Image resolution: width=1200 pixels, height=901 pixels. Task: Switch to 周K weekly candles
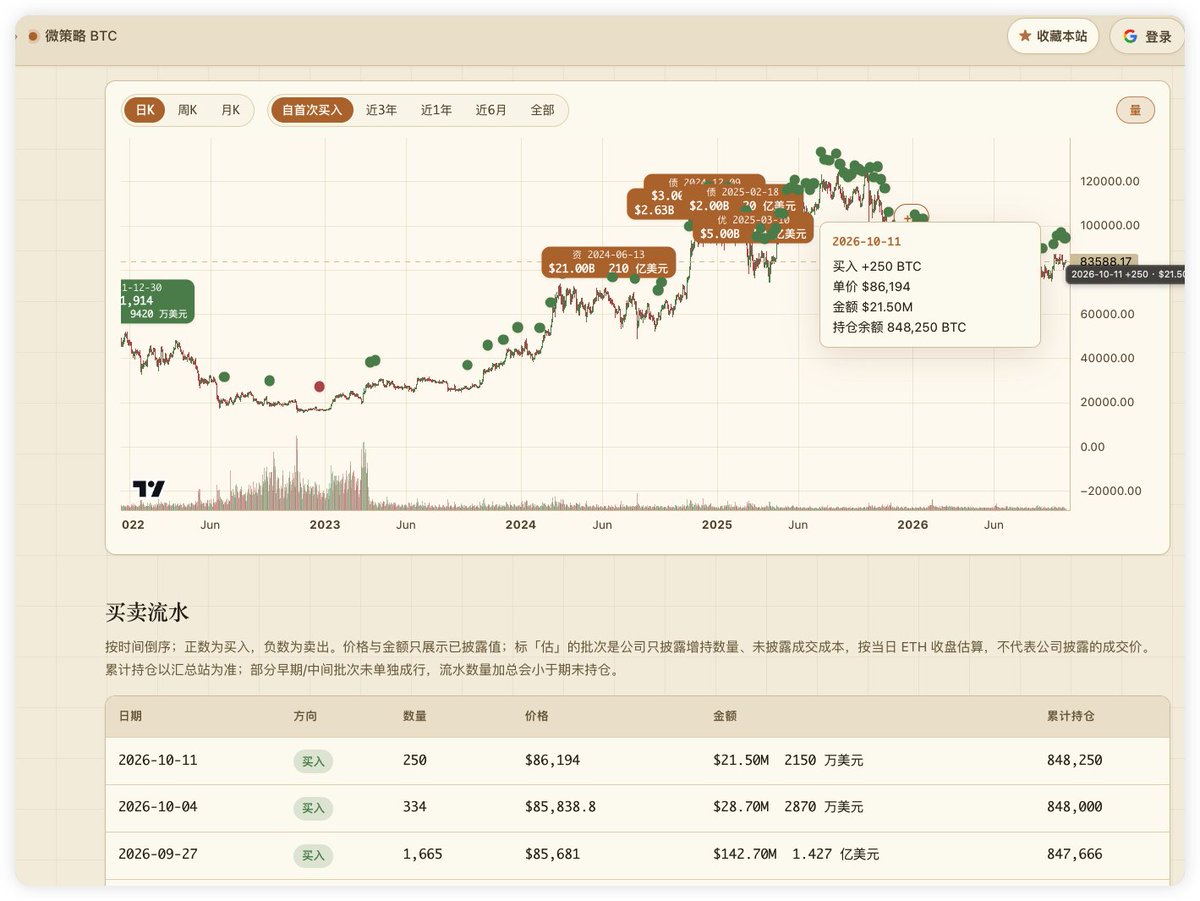point(187,110)
